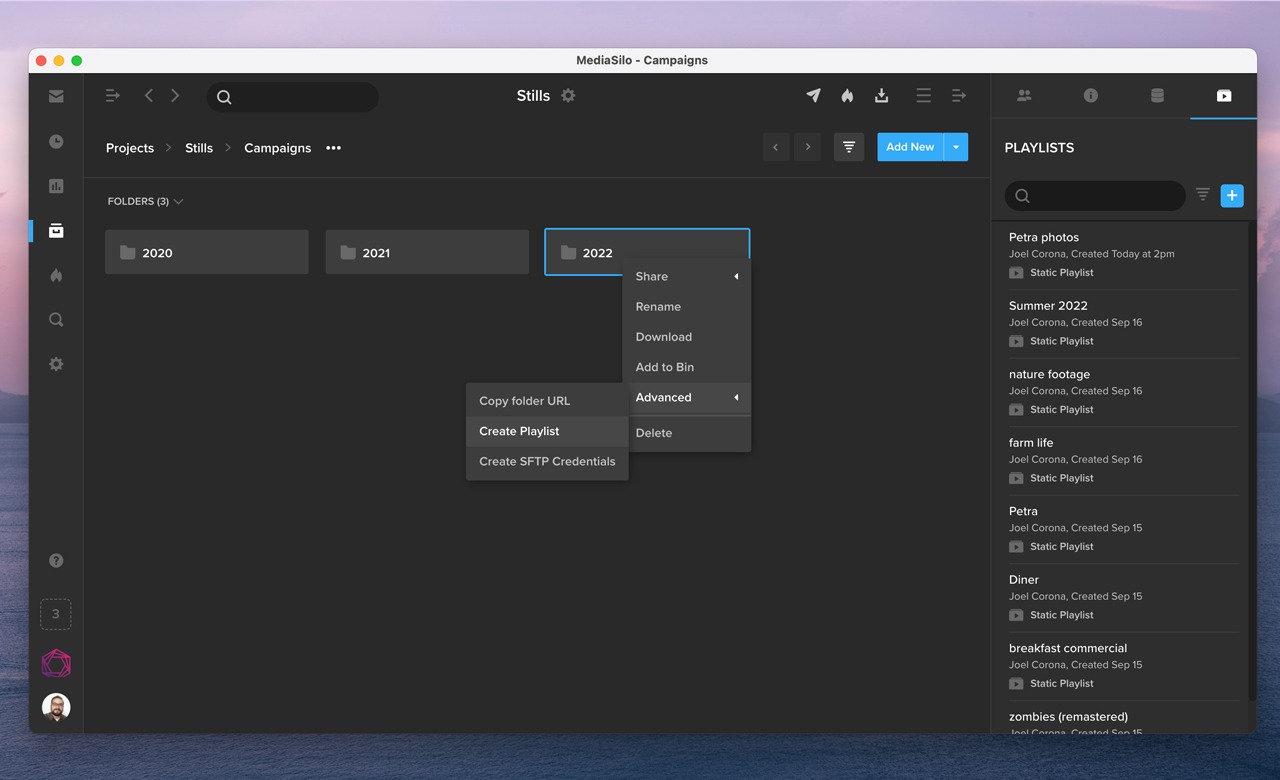Open the Projects breadcrumb link
Image resolution: width=1280 pixels, height=780 pixels.
click(x=129, y=147)
